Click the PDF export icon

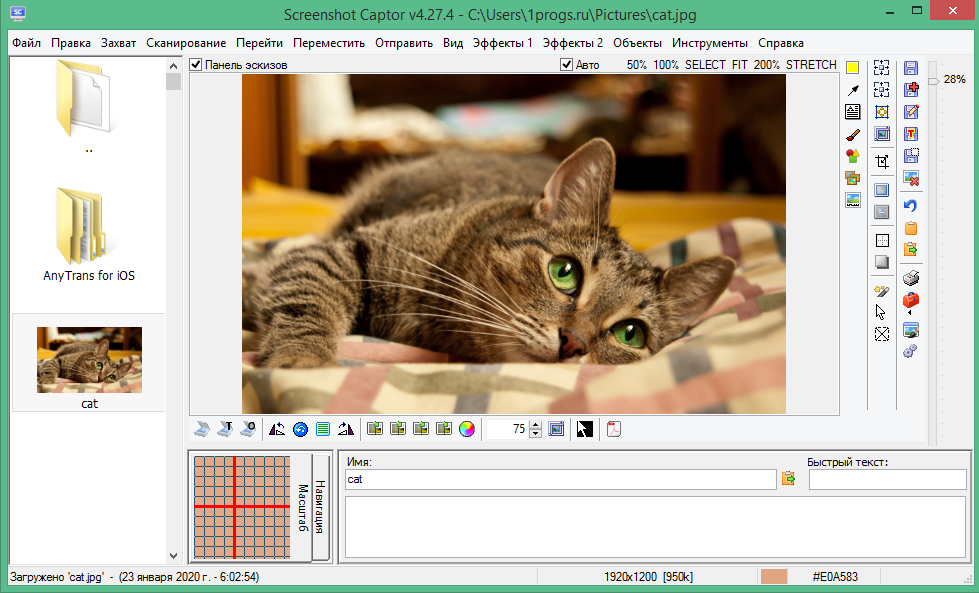(x=615, y=429)
